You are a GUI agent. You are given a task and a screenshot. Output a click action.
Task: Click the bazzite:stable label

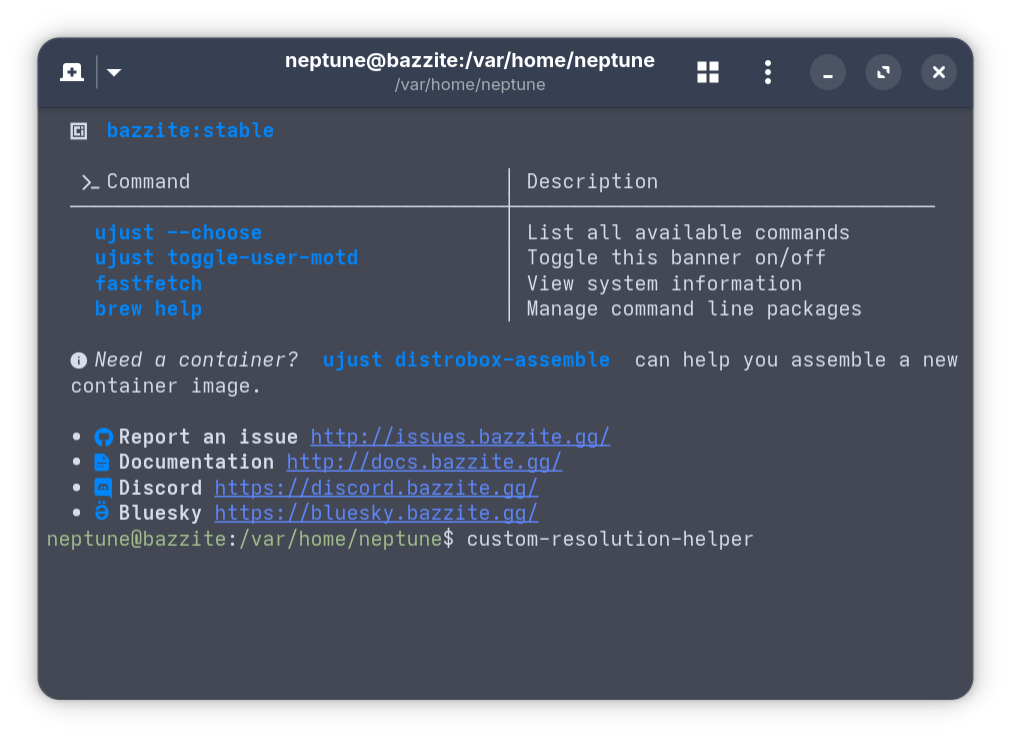[190, 131]
